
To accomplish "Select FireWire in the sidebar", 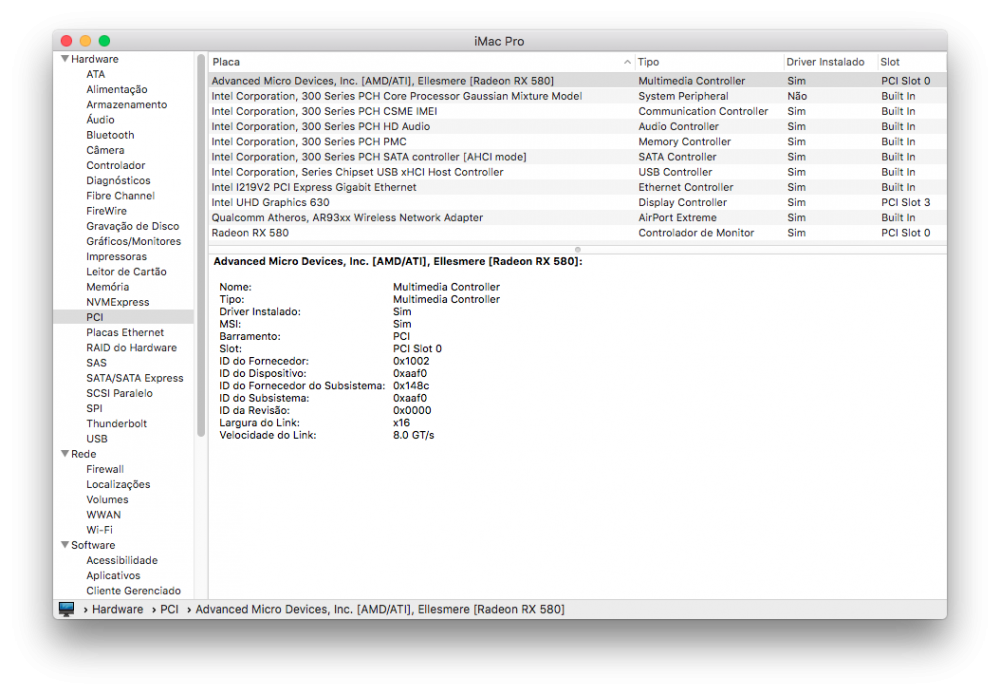I will coord(107,211).
